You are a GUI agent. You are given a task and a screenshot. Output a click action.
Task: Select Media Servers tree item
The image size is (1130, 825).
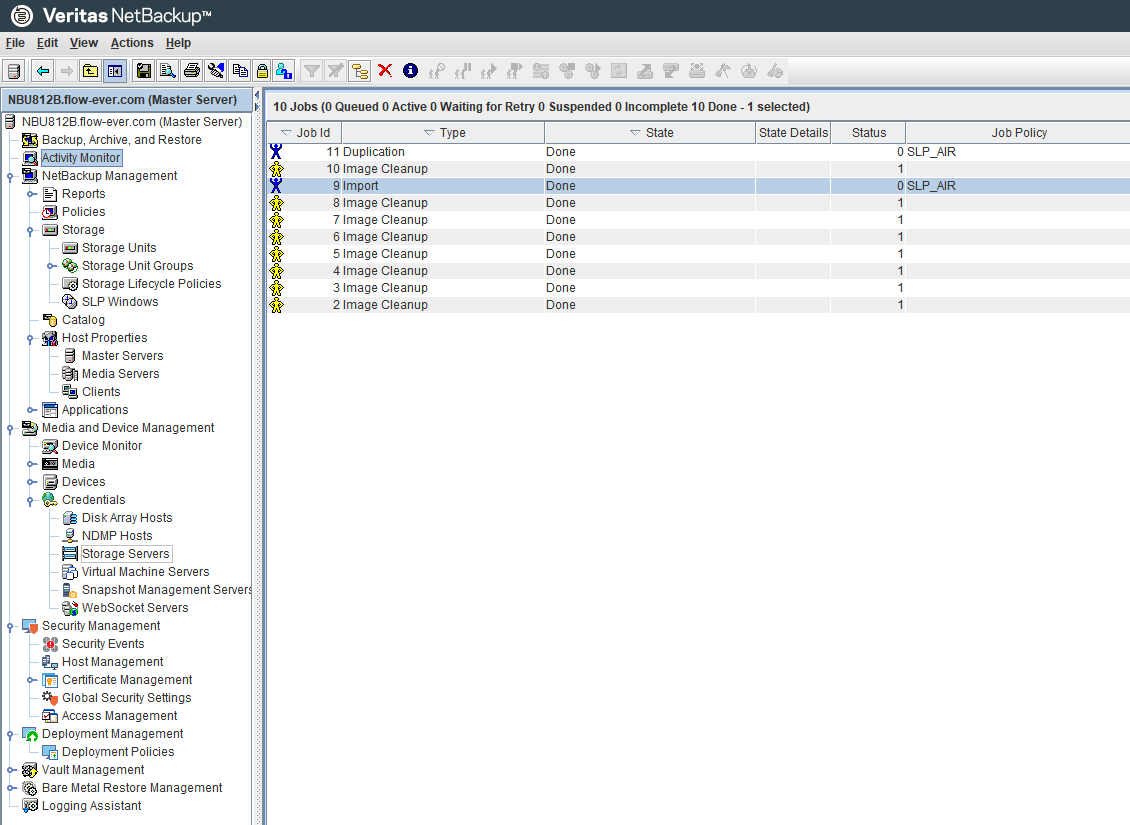[120, 374]
